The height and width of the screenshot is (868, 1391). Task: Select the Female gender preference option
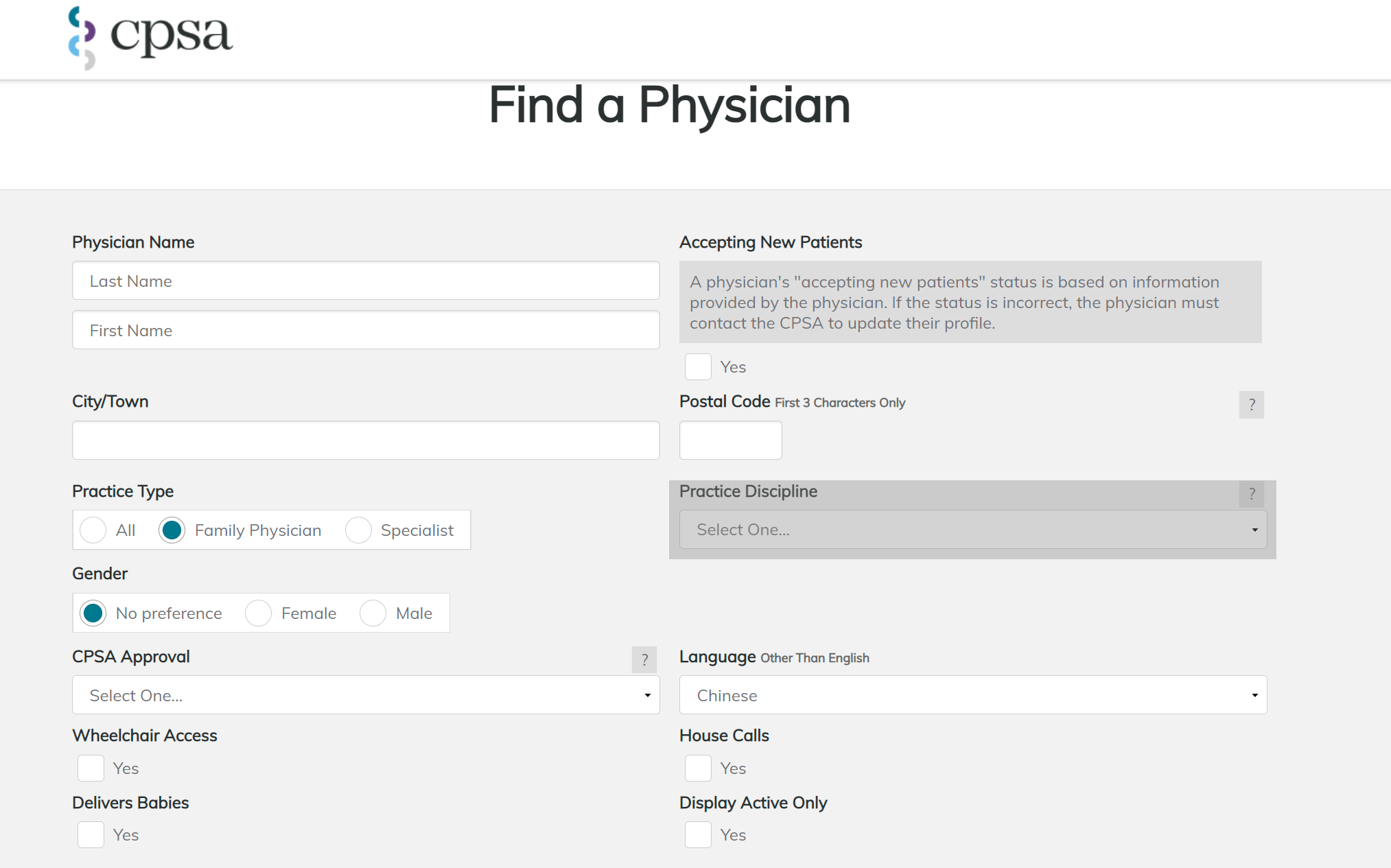click(x=262, y=613)
